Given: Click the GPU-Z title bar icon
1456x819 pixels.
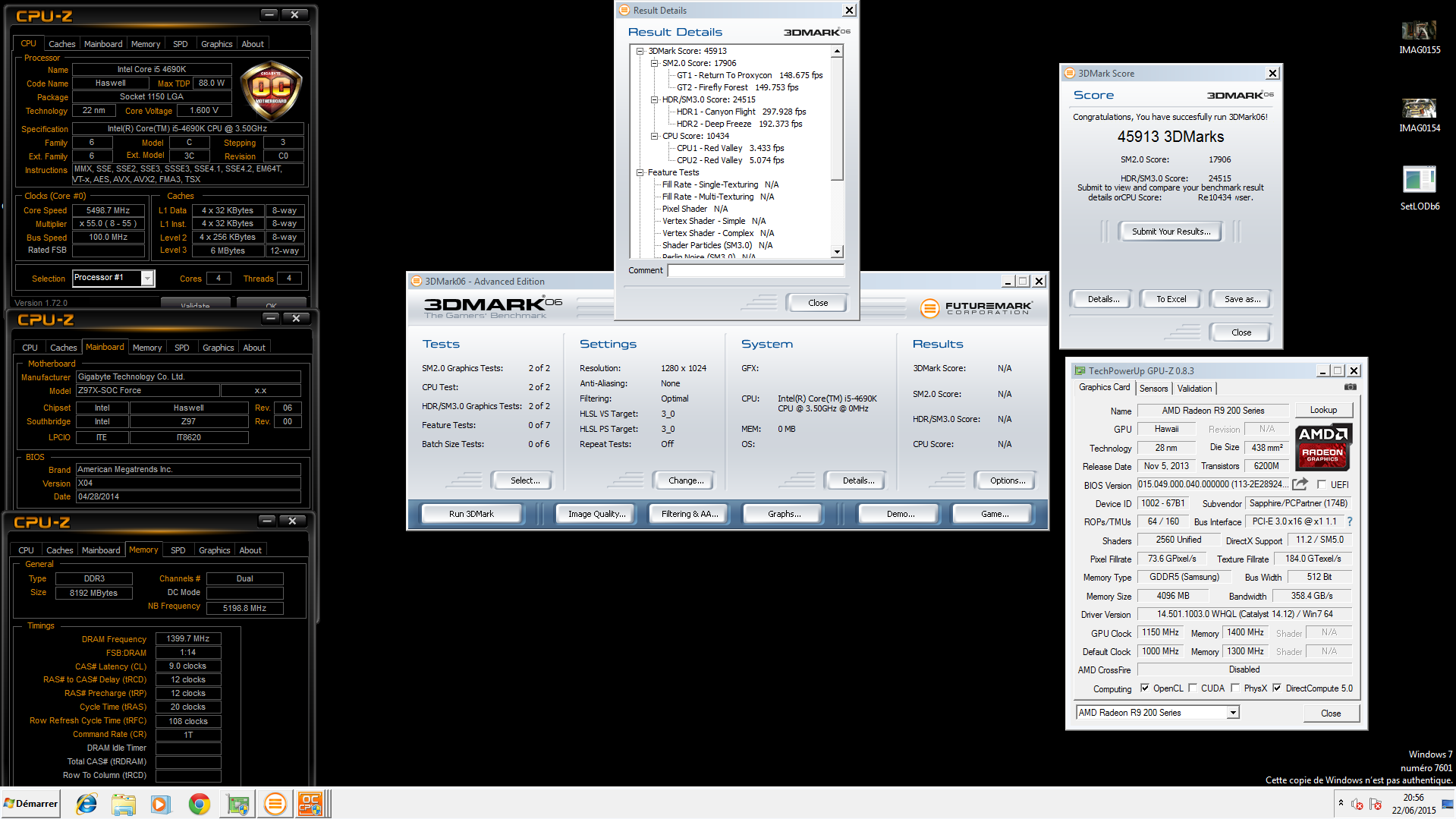Looking at the screenshot, I should pyautogui.click(x=1079, y=370).
